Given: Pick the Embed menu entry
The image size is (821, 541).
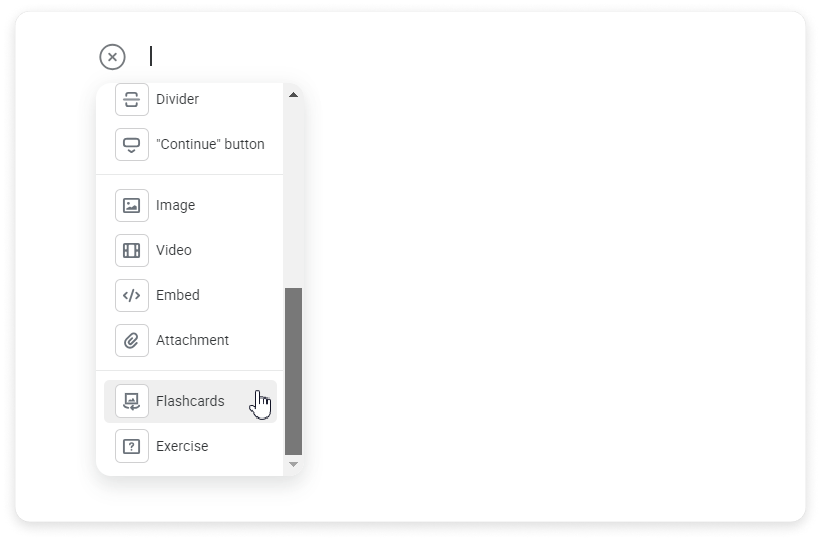Looking at the screenshot, I should click(x=178, y=296).
